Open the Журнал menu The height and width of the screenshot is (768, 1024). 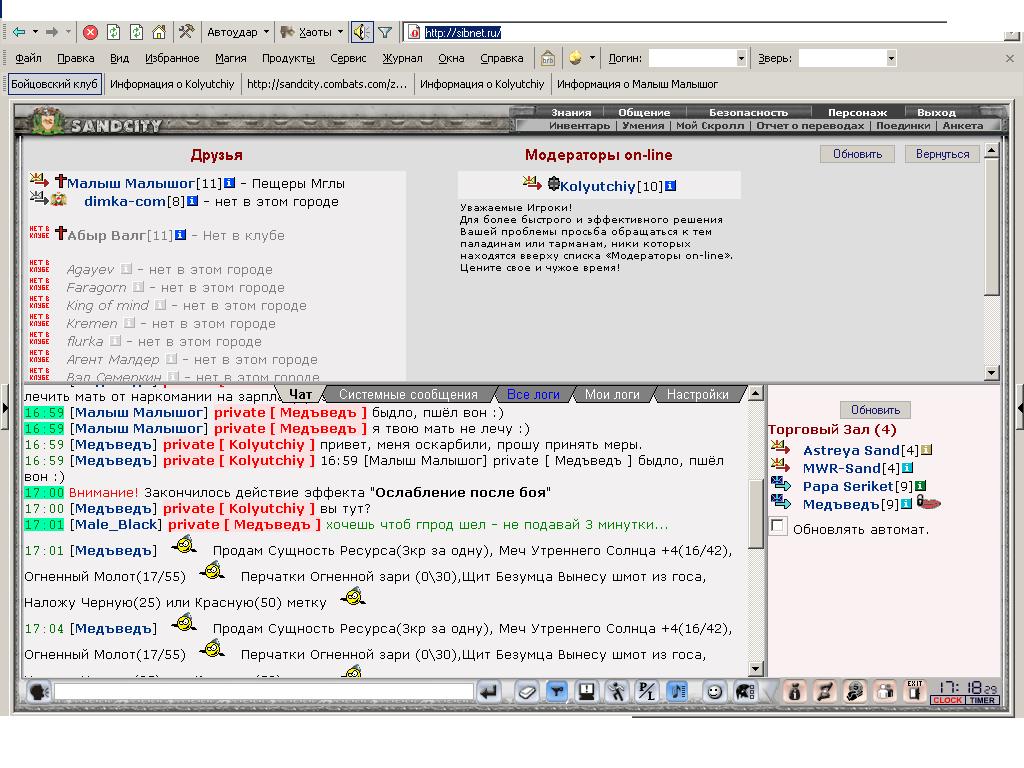(x=402, y=58)
